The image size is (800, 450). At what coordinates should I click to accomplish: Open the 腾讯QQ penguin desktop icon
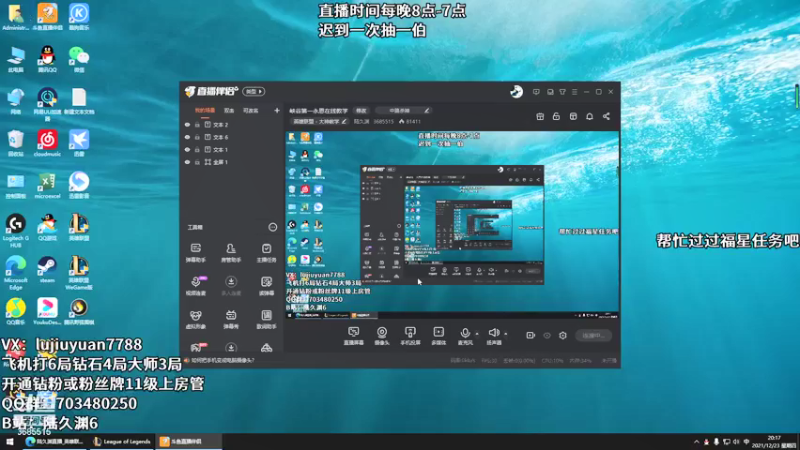47,59
